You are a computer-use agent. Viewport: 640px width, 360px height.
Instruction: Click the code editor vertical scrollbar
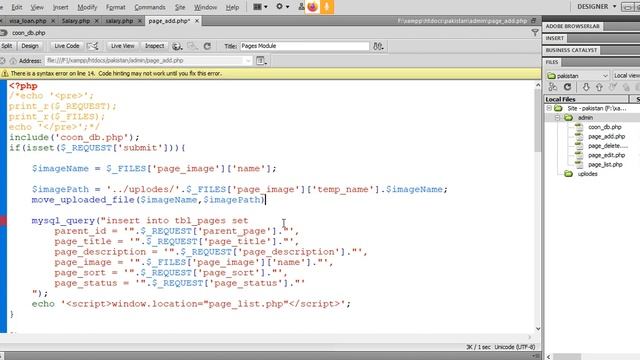tap(538, 207)
